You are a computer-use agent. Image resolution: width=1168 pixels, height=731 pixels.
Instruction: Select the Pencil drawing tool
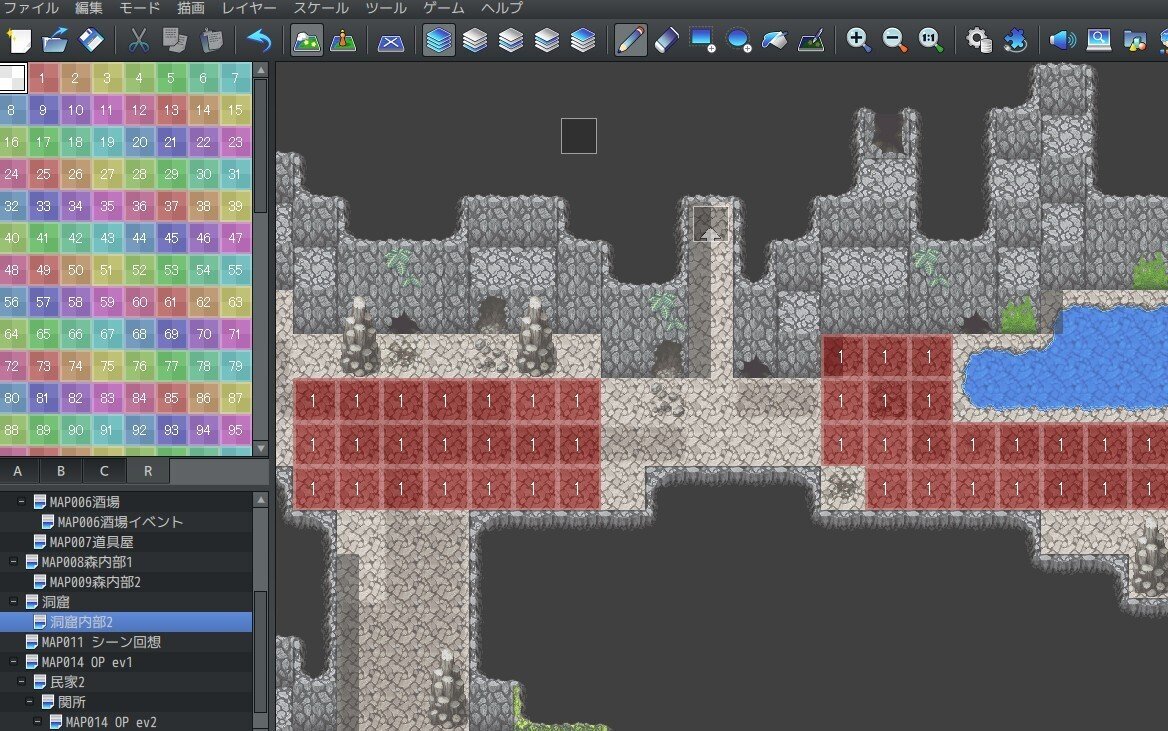click(x=630, y=39)
